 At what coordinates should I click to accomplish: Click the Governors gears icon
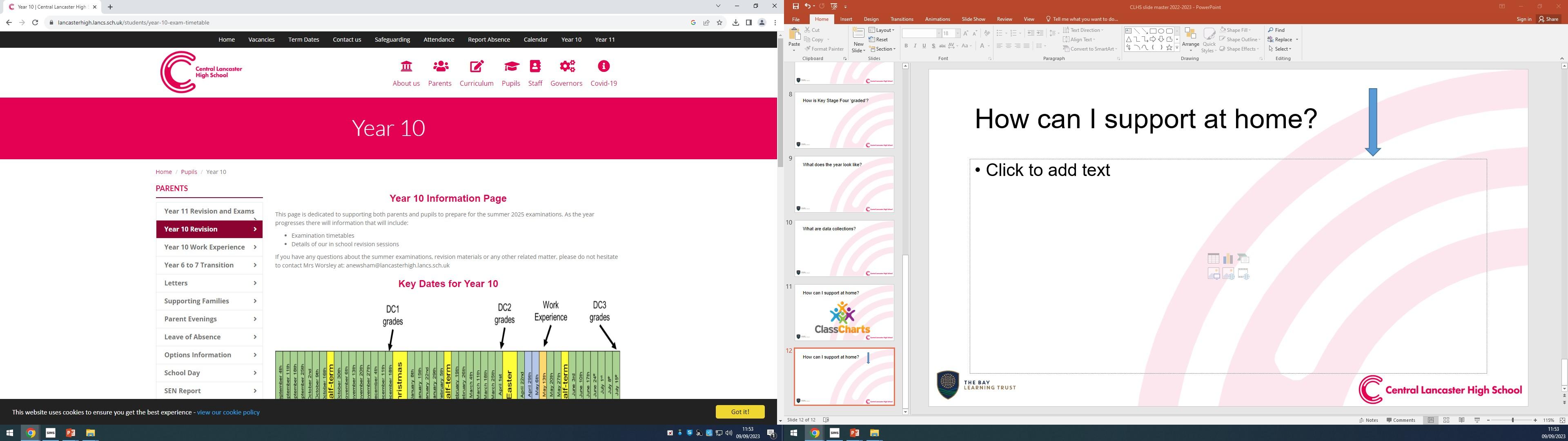click(x=567, y=66)
